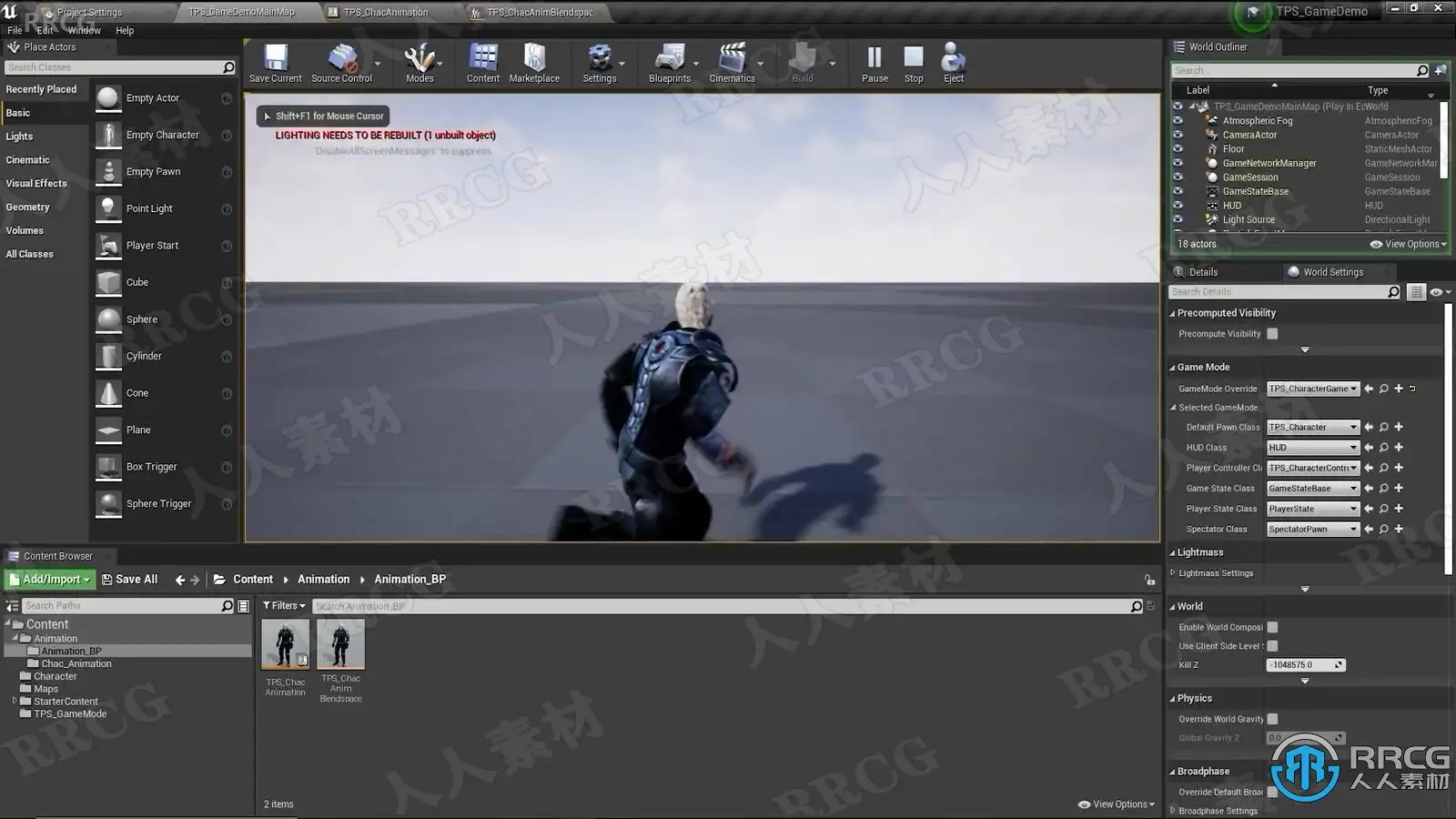Image resolution: width=1456 pixels, height=819 pixels.
Task: Choose the Empty Character actor icon
Action: [x=108, y=135]
